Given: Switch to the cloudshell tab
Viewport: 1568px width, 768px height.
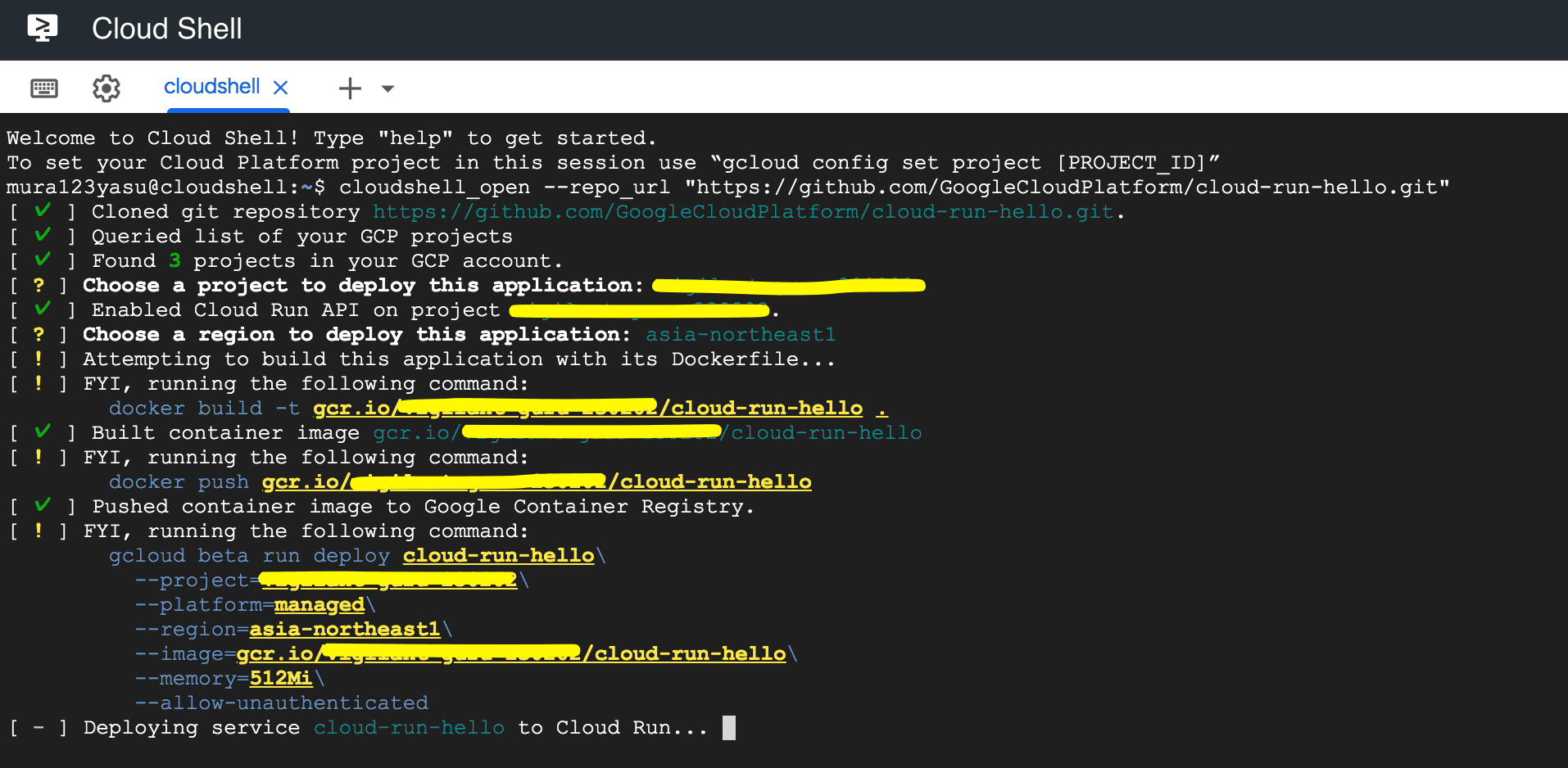Looking at the screenshot, I should [212, 86].
